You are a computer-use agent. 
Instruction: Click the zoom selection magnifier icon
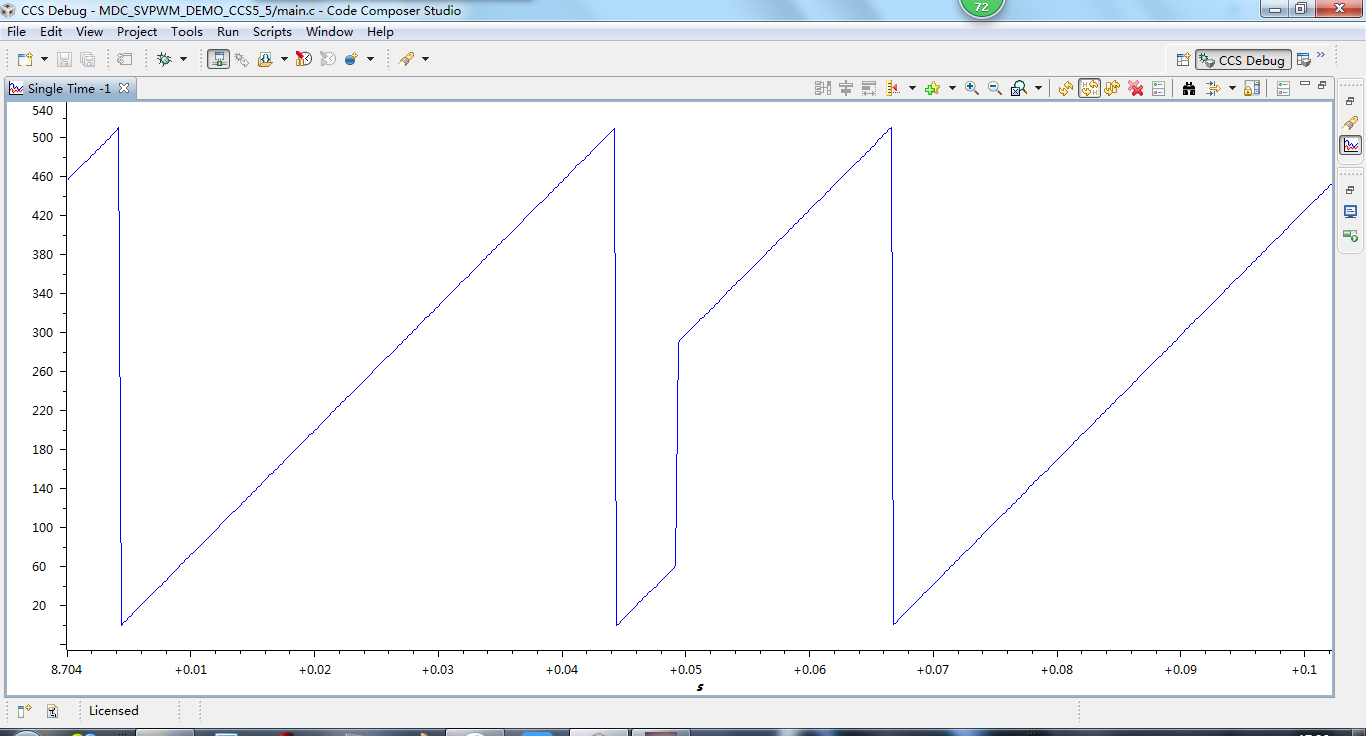(x=1019, y=88)
